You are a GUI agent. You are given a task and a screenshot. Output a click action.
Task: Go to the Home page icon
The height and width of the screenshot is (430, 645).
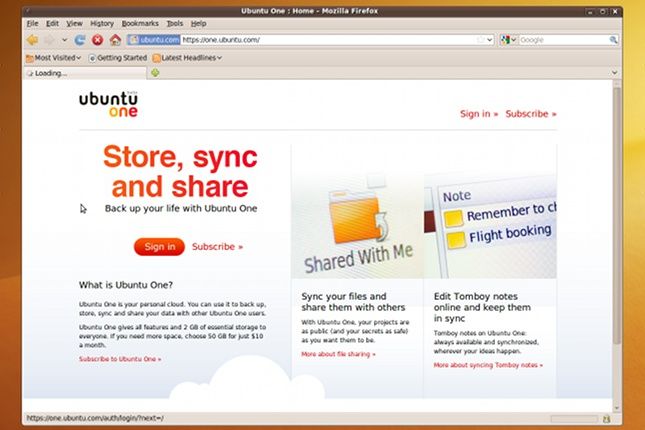(115, 40)
